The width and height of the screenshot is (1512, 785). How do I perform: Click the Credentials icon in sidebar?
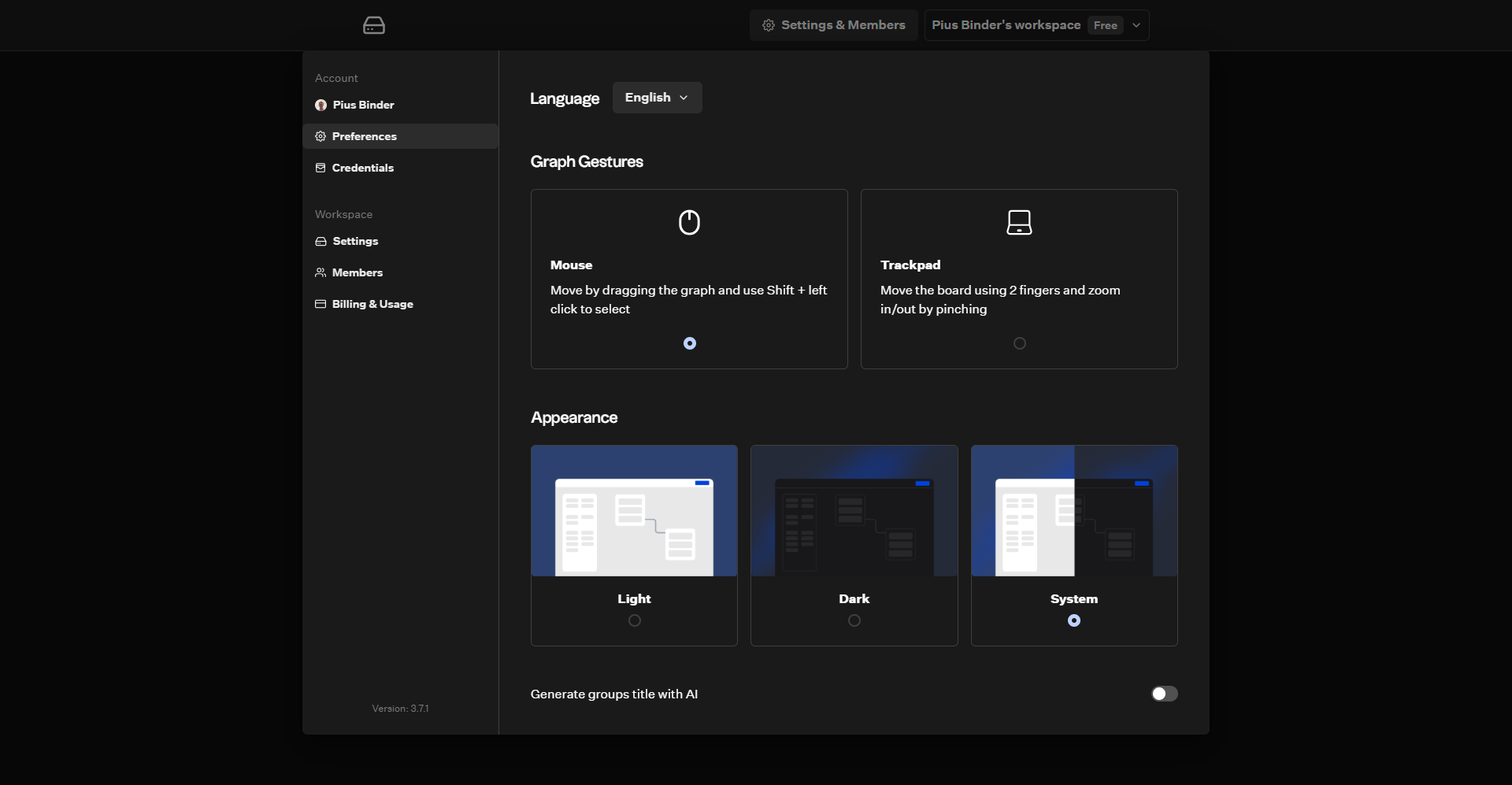(321, 168)
